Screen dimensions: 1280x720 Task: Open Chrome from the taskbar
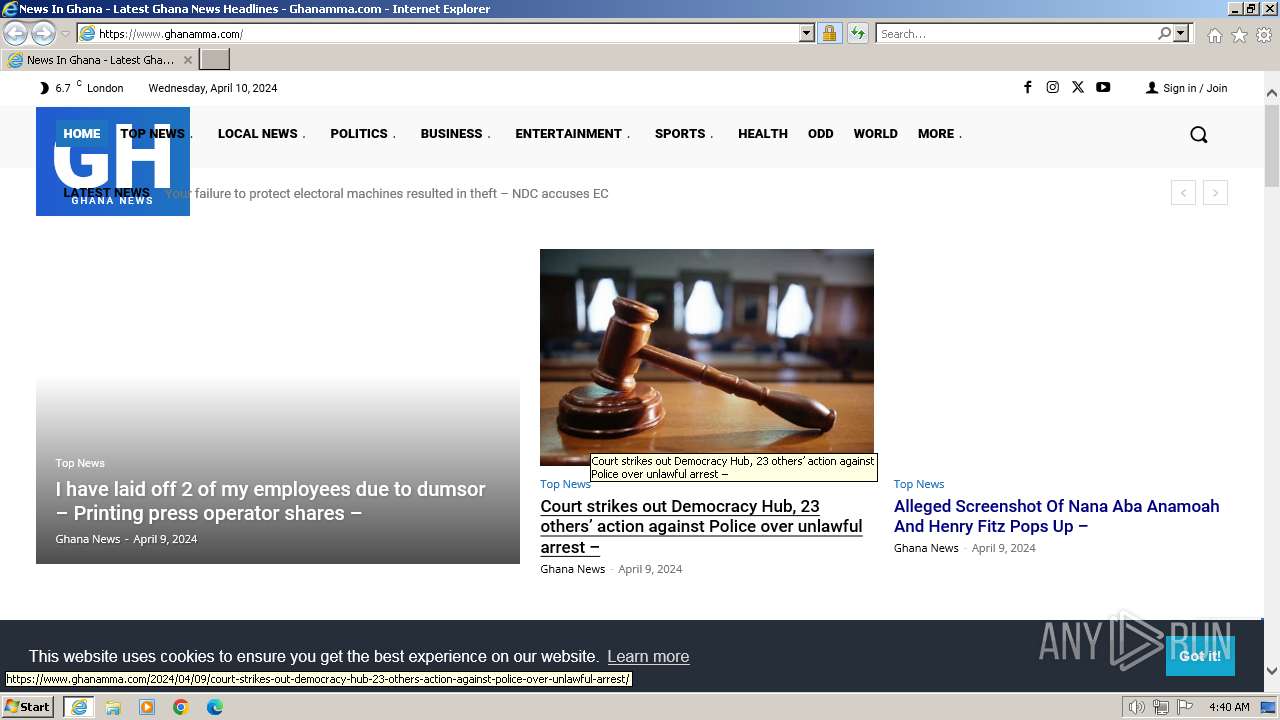pos(181,707)
